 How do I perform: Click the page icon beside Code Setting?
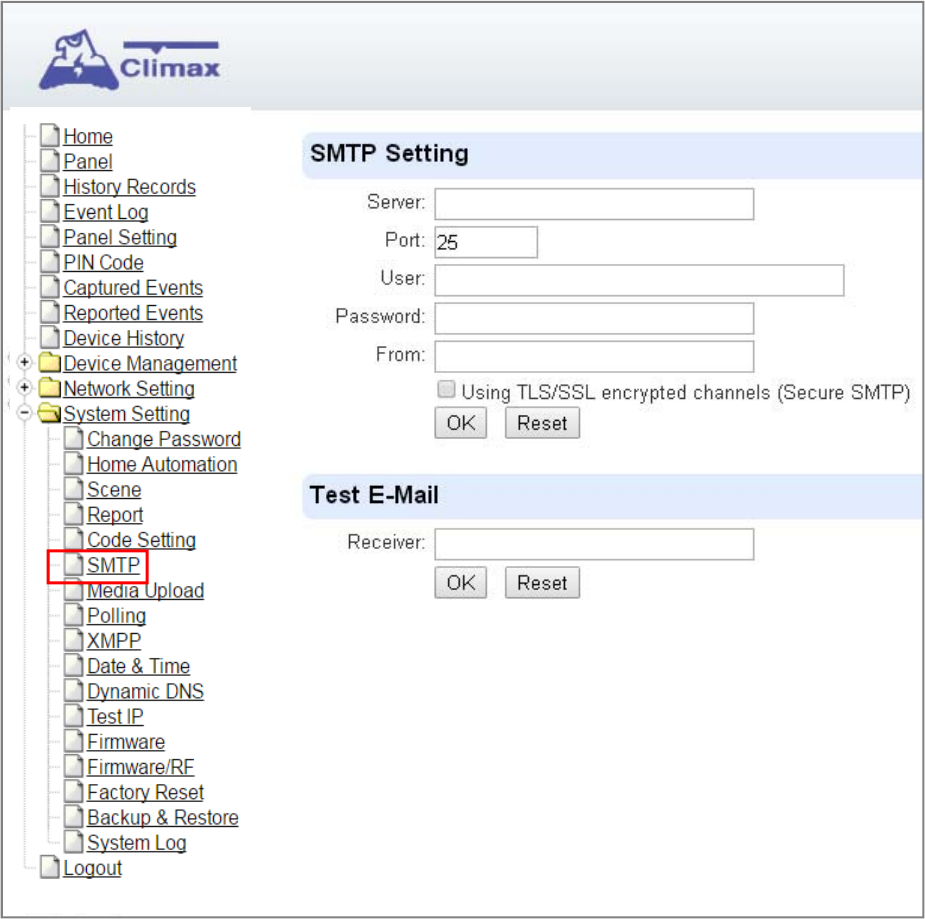[x=74, y=539]
